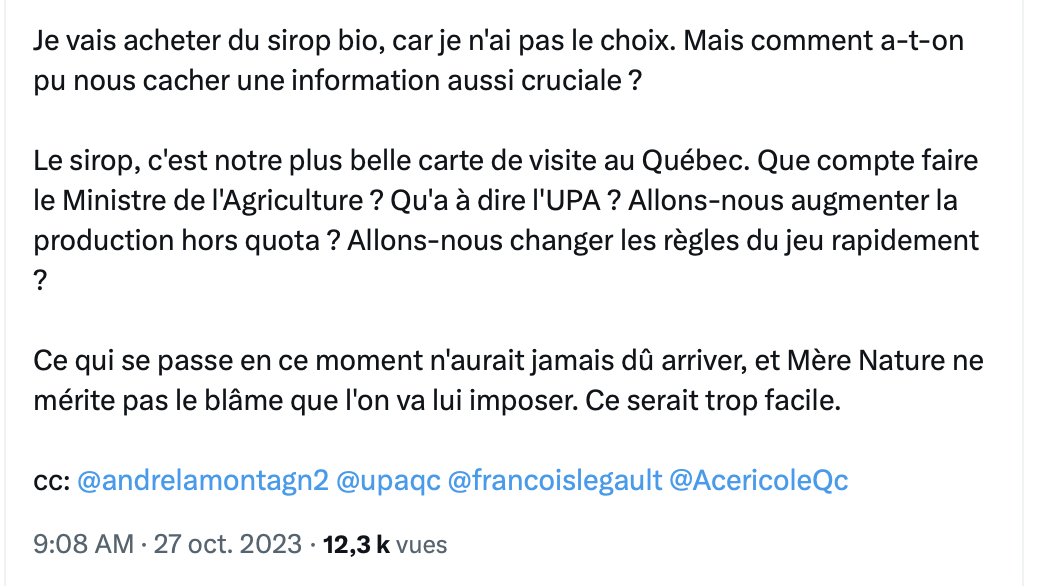Click the 12,3 k vues counter
Viewport: 1040px width, 586px height.
[385, 544]
